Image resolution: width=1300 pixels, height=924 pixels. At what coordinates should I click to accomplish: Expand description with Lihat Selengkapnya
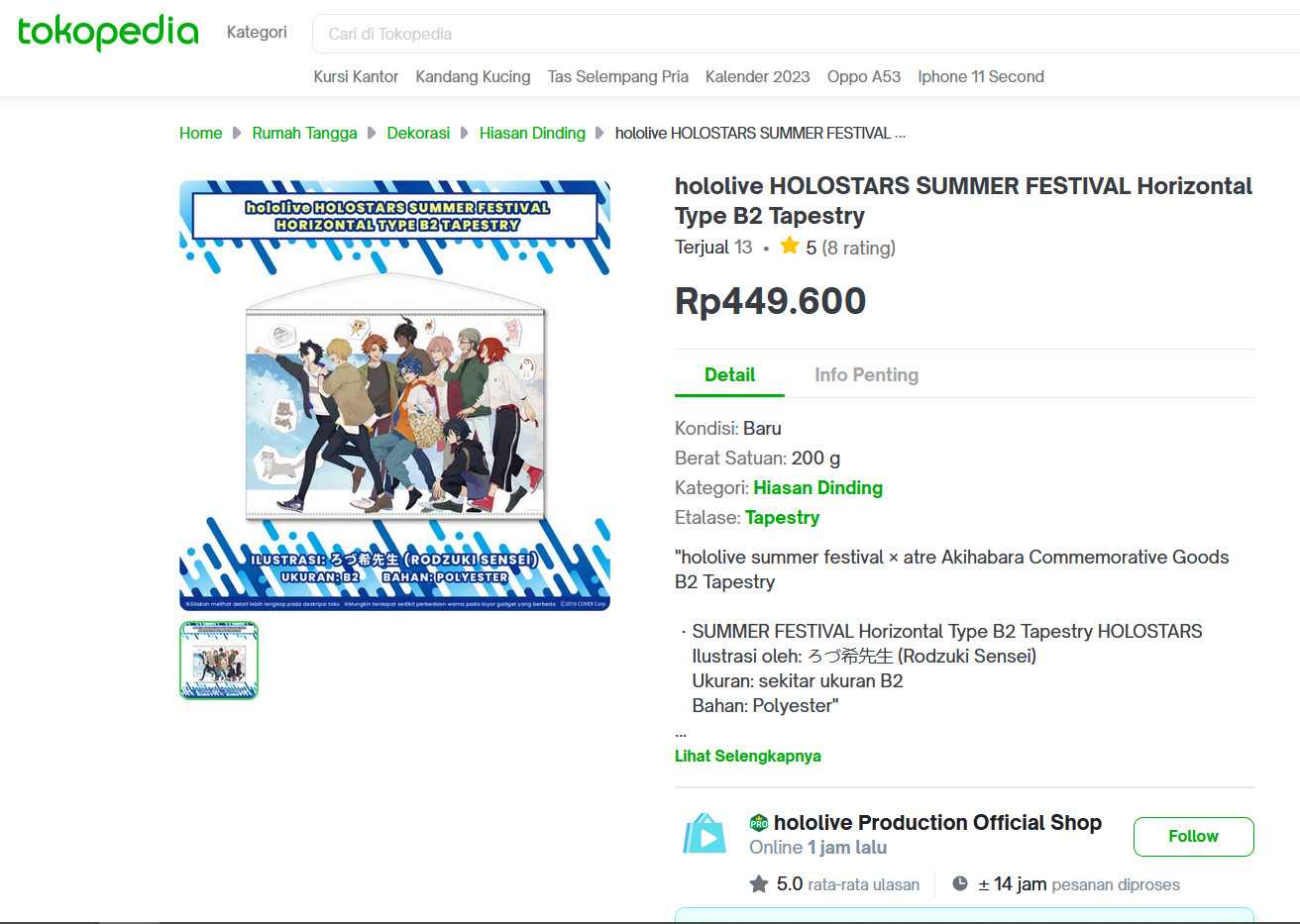pos(747,756)
